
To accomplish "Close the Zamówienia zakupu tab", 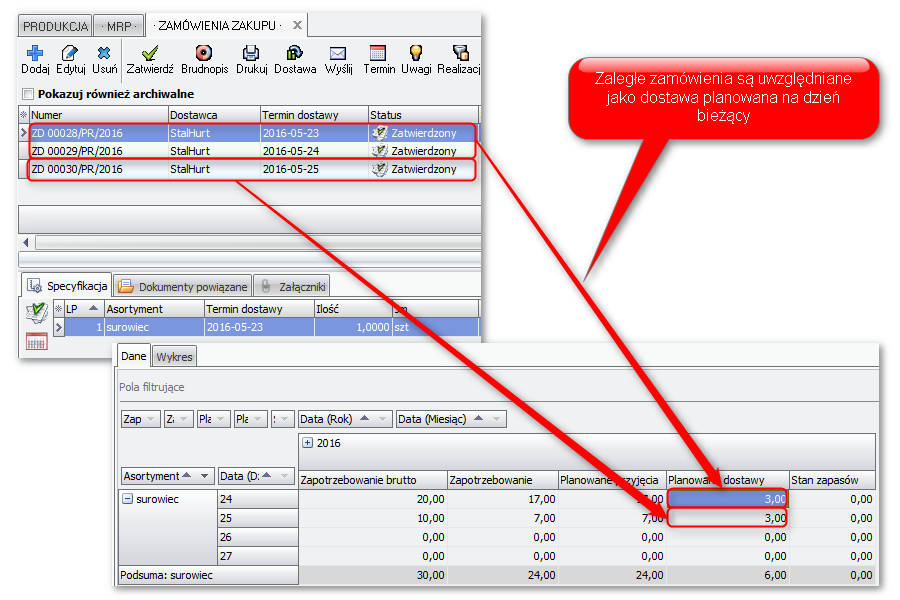I will click(x=297, y=25).
